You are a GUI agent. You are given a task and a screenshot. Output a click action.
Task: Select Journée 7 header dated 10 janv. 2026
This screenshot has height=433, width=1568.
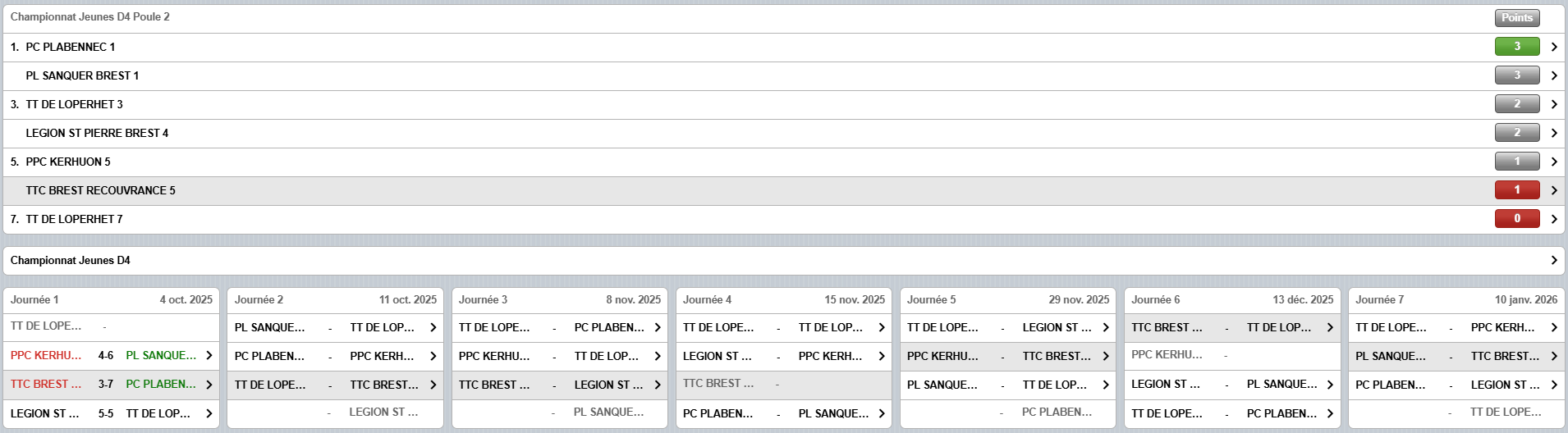1456,300
